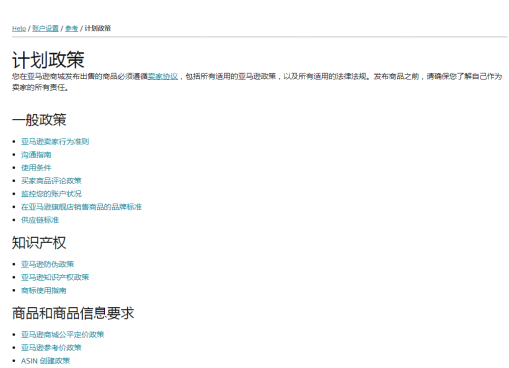The image size is (509, 368).
Task: Go to 账户设置 breadcrumb
Action: (x=45, y=28)
